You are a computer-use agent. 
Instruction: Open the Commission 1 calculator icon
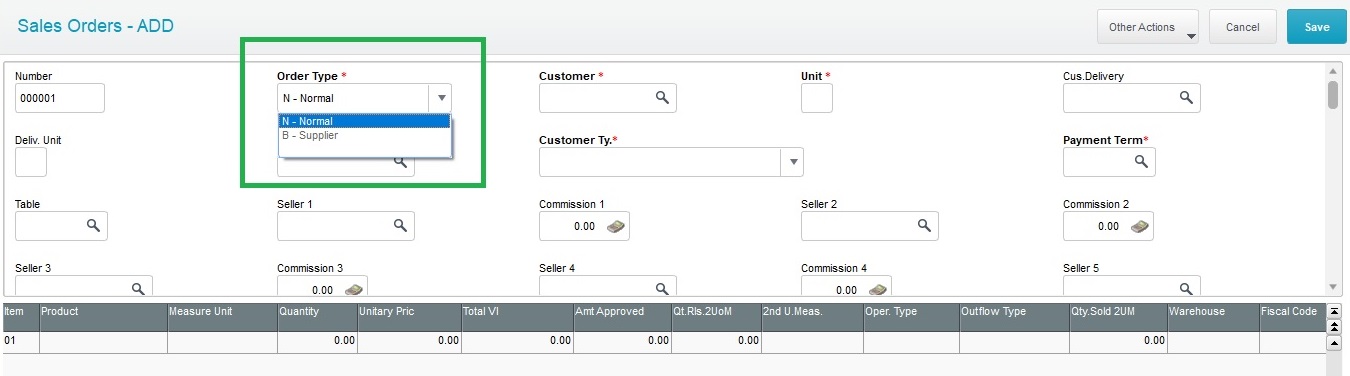[616, 226]
